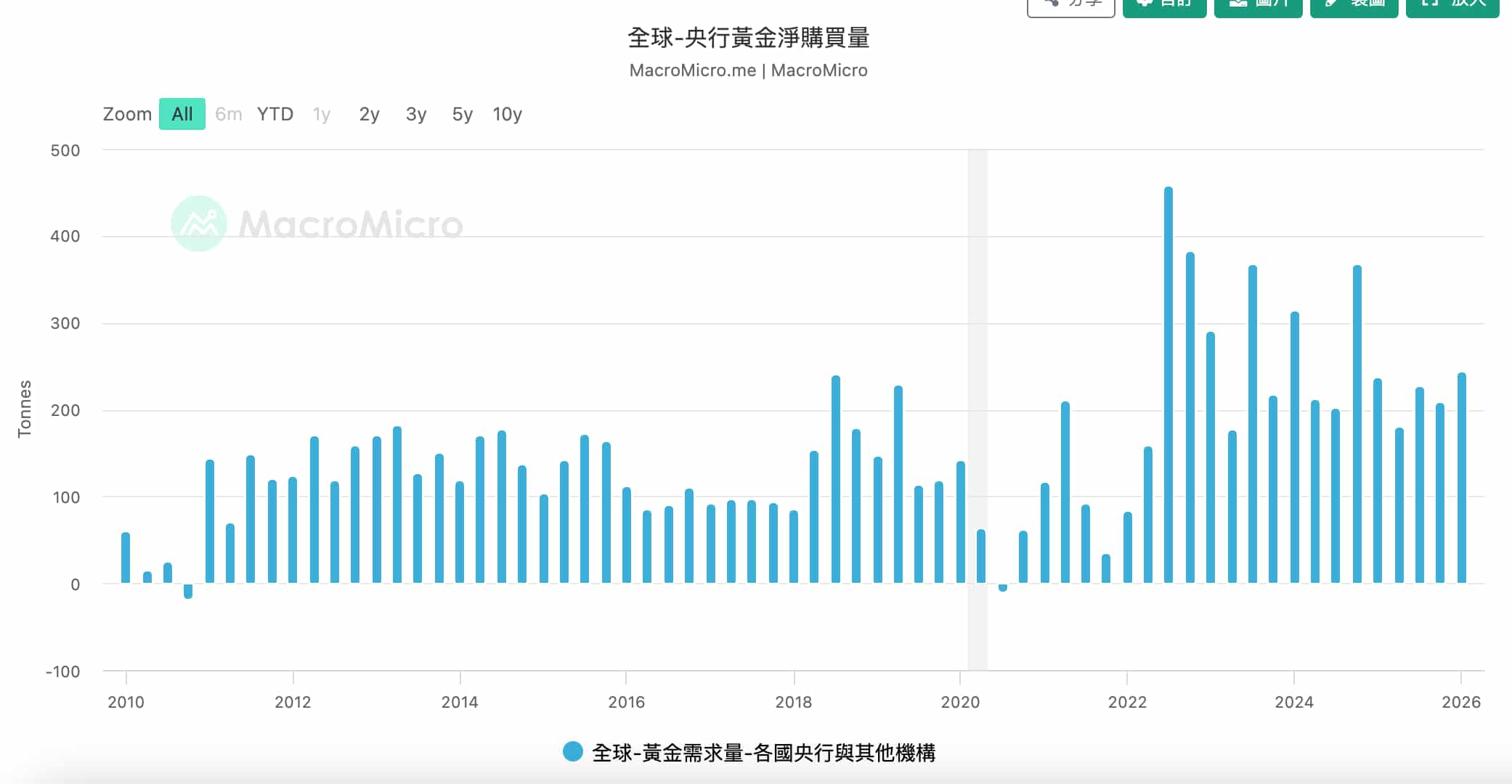Screen dimensions: 1512x784
Task: Click the rightmost bar near 2026
Action: [1462, 478]
